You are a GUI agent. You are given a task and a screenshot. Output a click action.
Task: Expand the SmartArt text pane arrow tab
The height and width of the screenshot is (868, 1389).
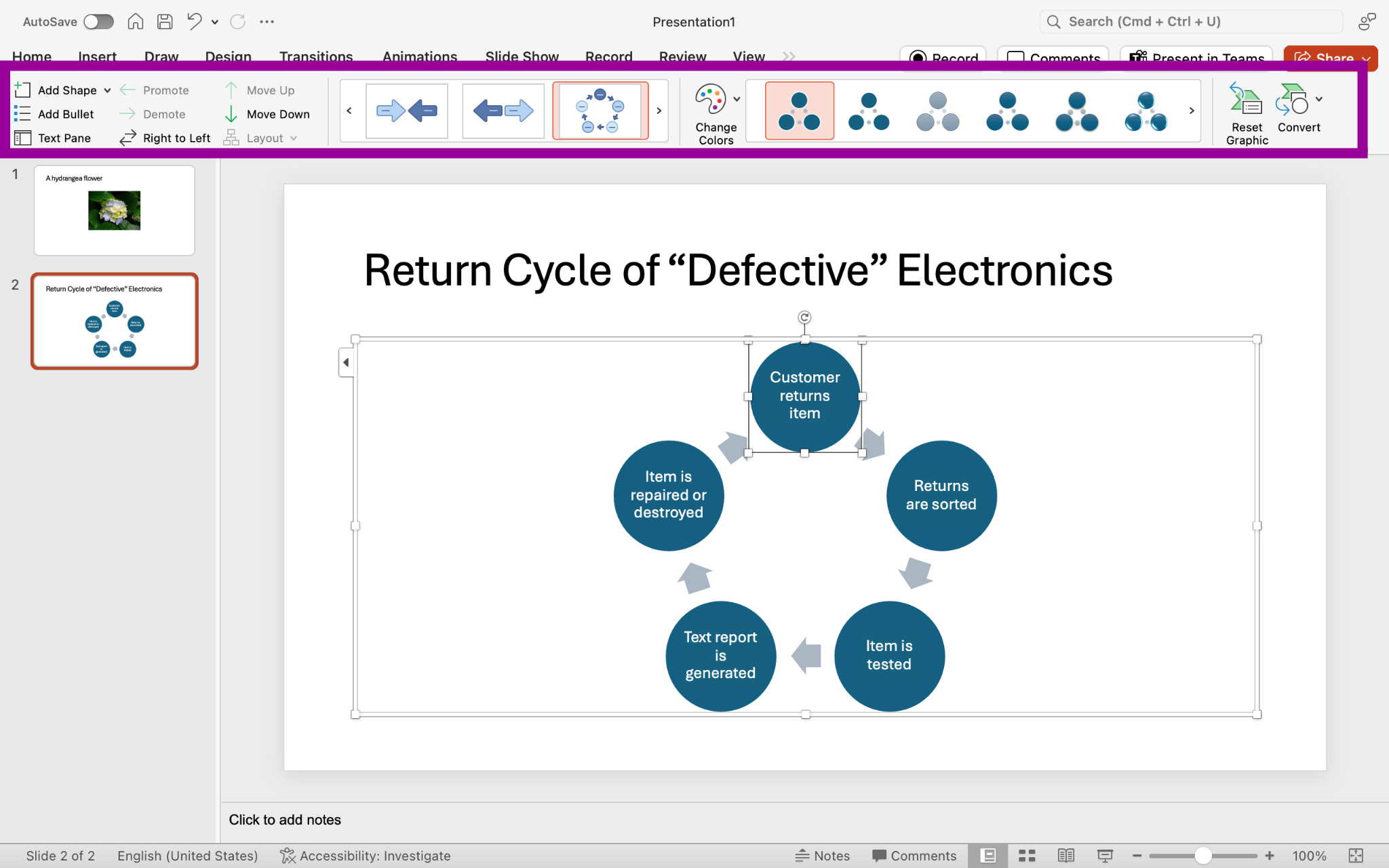click(346, 362)
